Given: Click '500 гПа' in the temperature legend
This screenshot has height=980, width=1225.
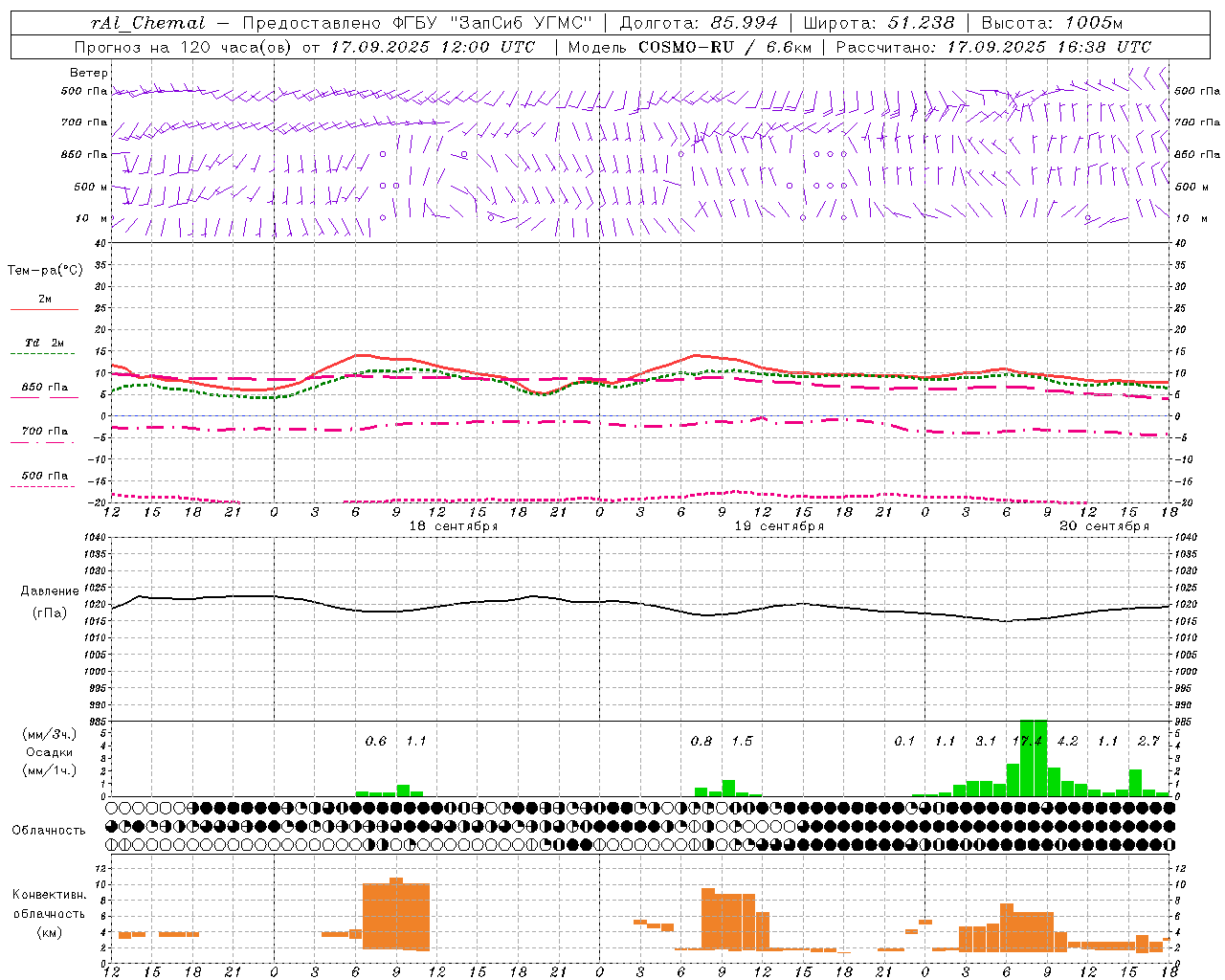Looking at the screenshot, I should 45,476.
